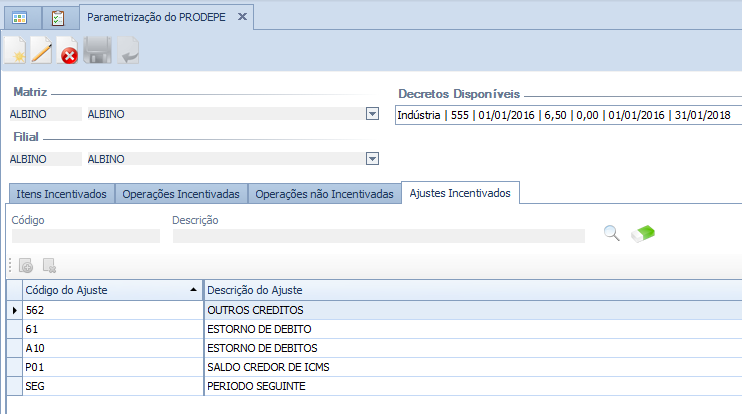Click the Matriz name field ALBINO
The height and width of the screenshot is (414, 742).
(x=226, y=114)
